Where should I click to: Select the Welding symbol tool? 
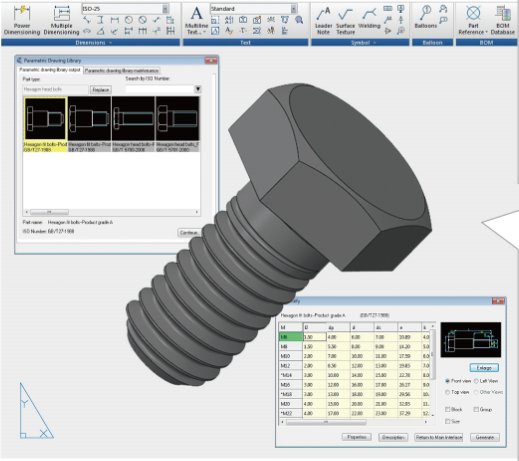point(369,19)
